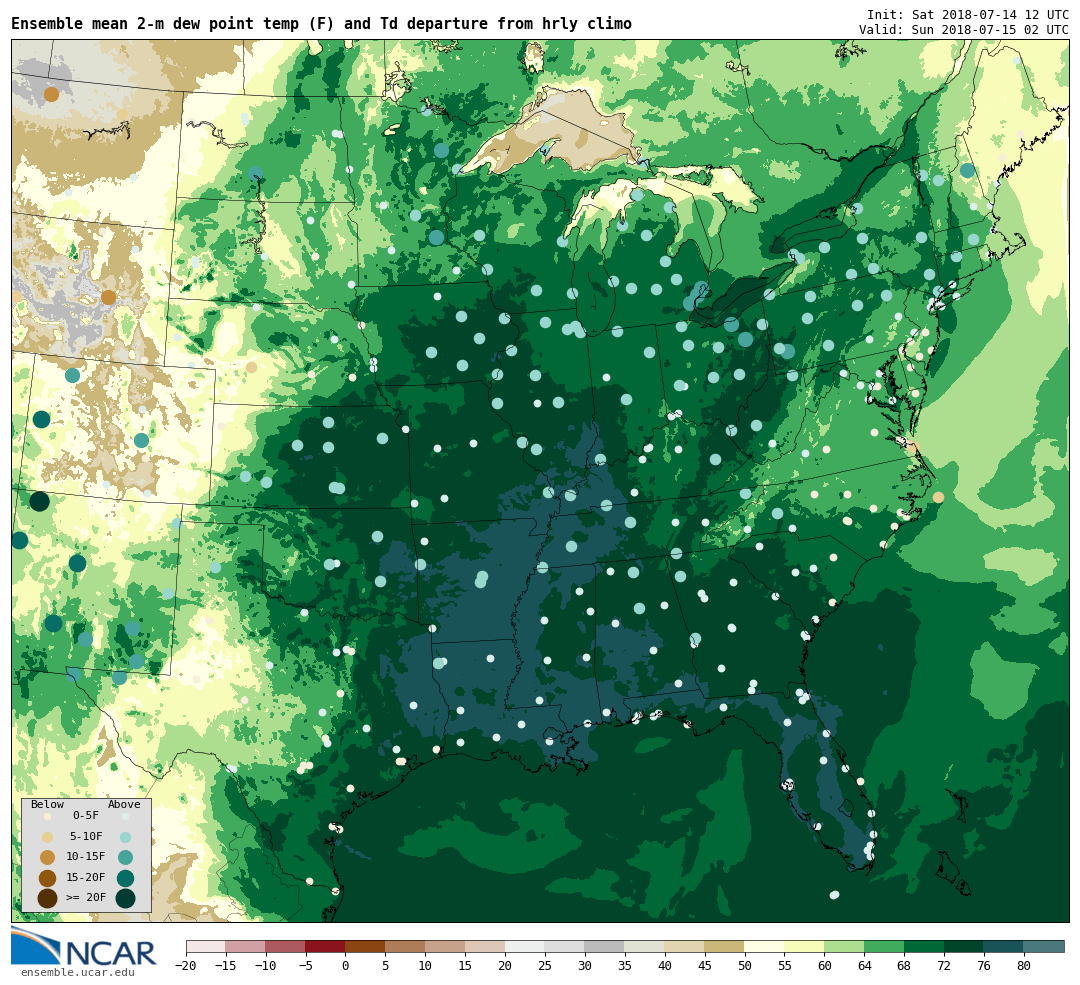Click the 10-15F below tan legend circle
Screen dimensions: 1080x985
coord(47,857)
